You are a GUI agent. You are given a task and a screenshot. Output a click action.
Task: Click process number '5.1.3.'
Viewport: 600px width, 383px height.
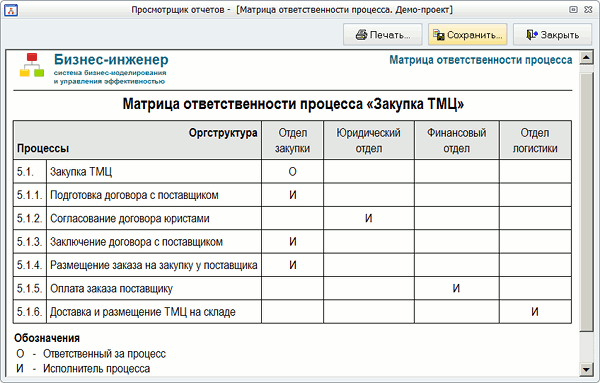point(29,242)
